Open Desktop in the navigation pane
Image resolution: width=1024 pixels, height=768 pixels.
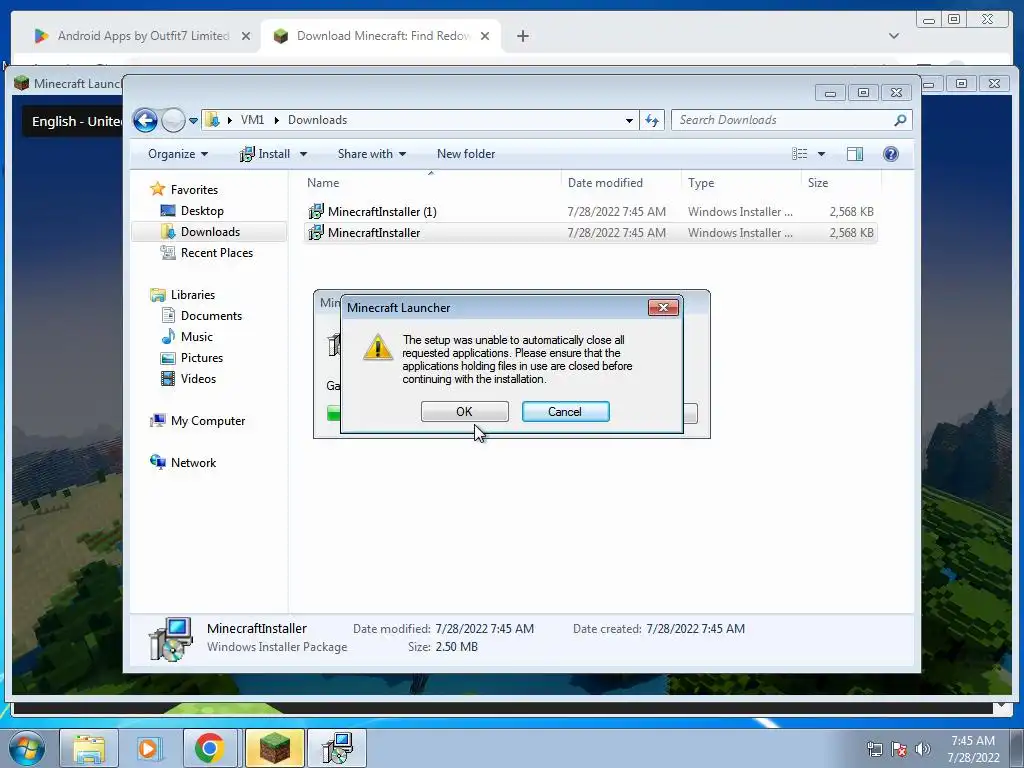192,211
